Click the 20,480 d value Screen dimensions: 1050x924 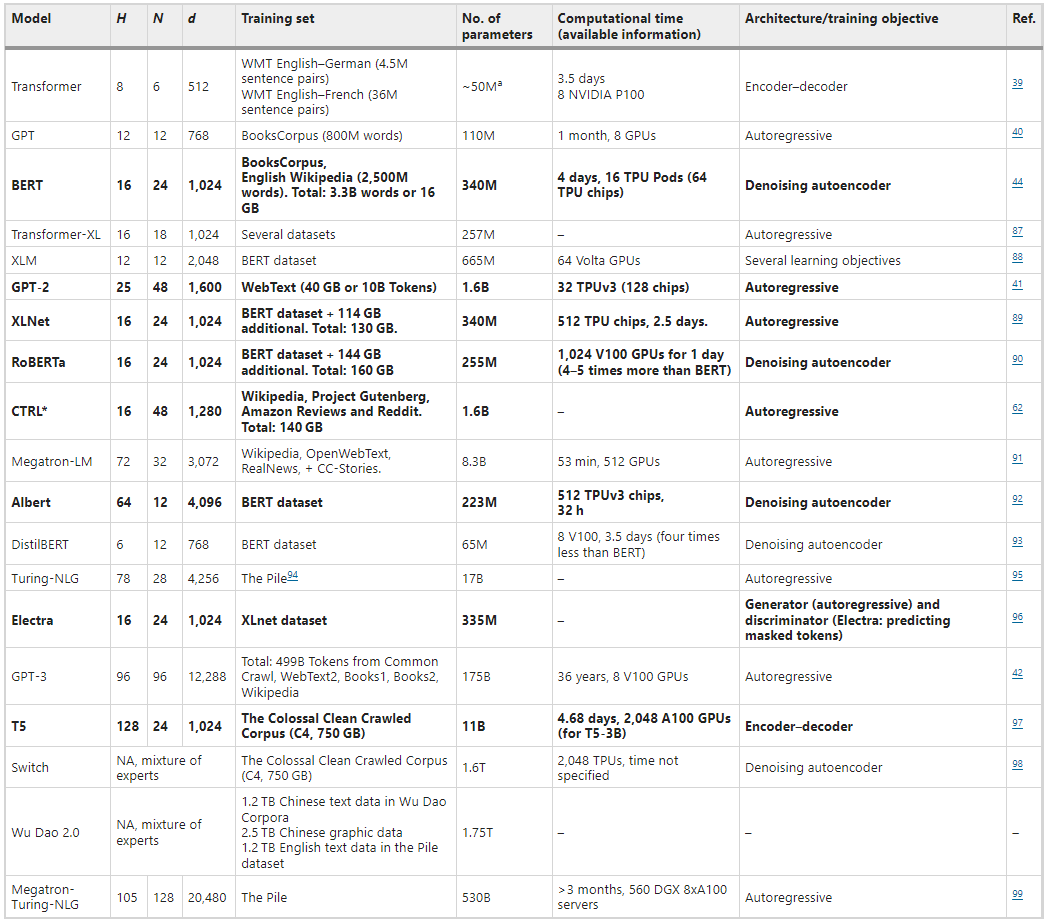pos(207,897)
